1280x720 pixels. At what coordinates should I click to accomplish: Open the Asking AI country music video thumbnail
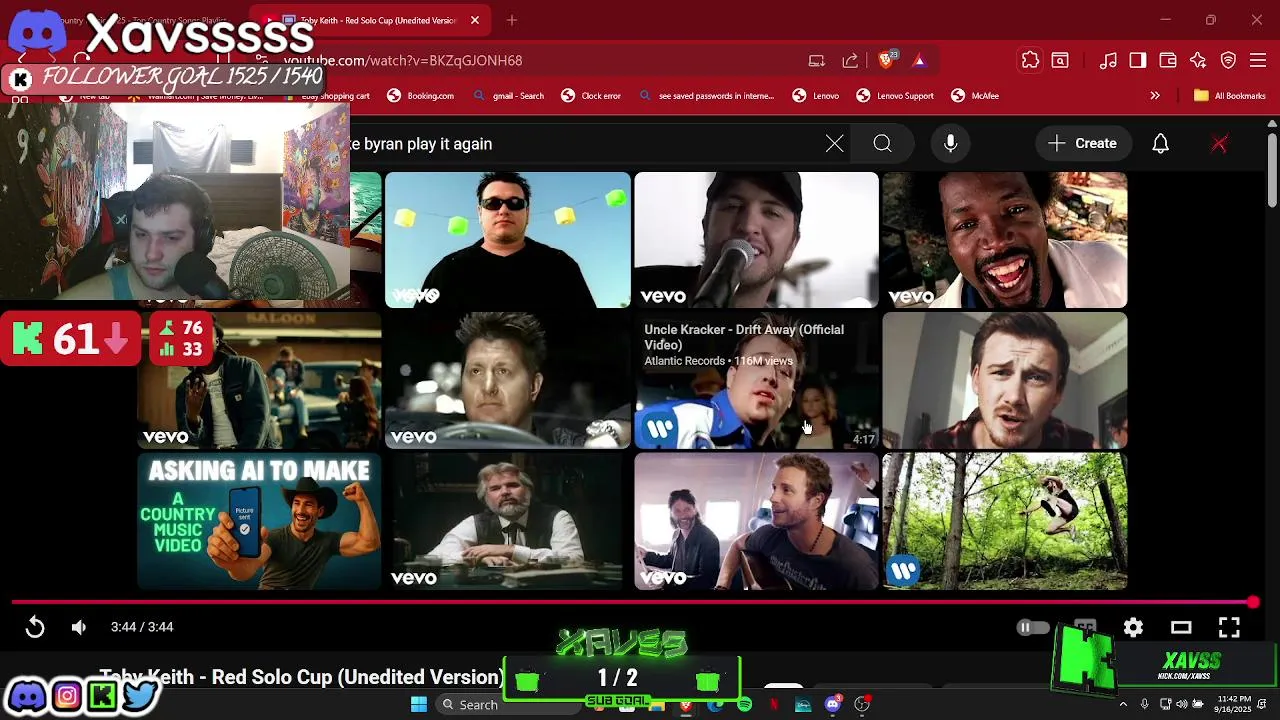tap(260, 521)
